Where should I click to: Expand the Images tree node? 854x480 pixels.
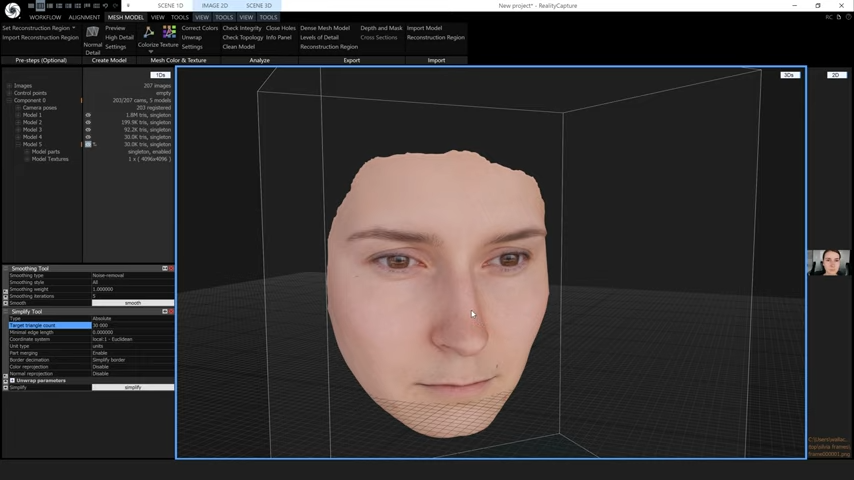coord(9,86)
